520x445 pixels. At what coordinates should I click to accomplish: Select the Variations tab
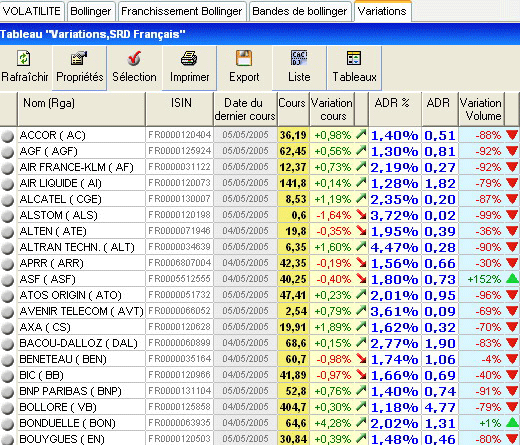382,11
